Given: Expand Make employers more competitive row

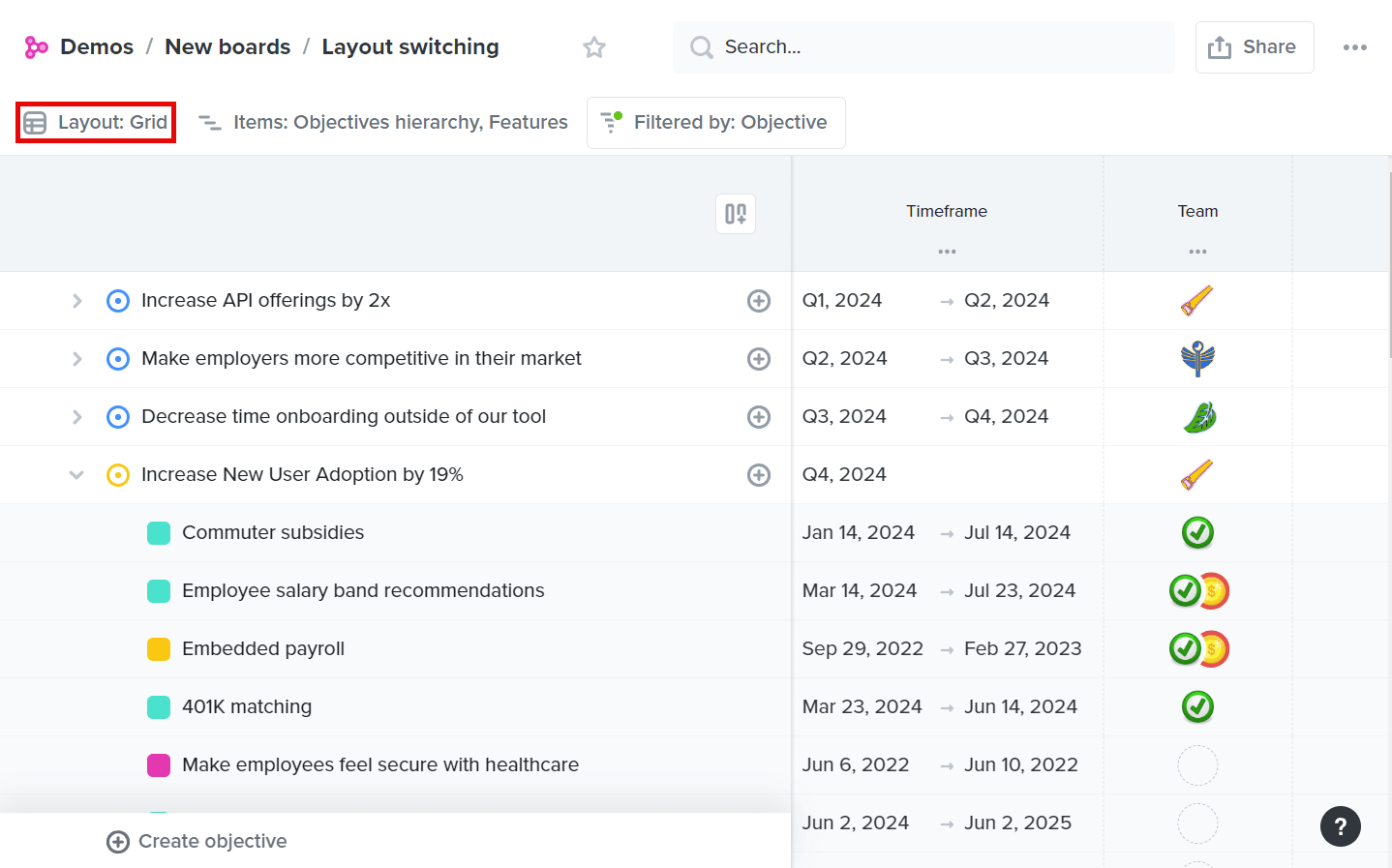Looking at the screenshot, I should click(x=77, y=359).
